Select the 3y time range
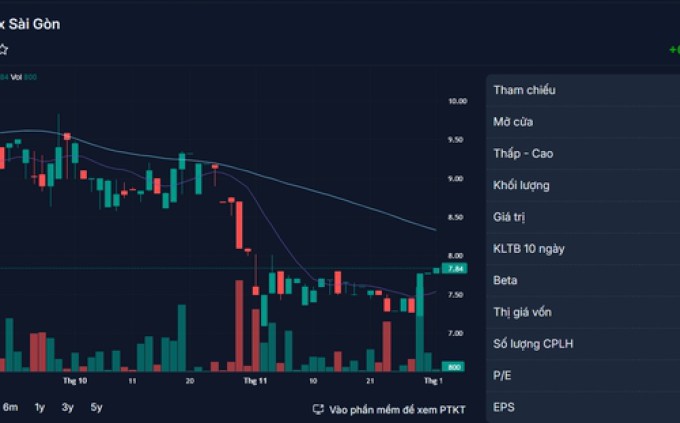 coord(67,407)
